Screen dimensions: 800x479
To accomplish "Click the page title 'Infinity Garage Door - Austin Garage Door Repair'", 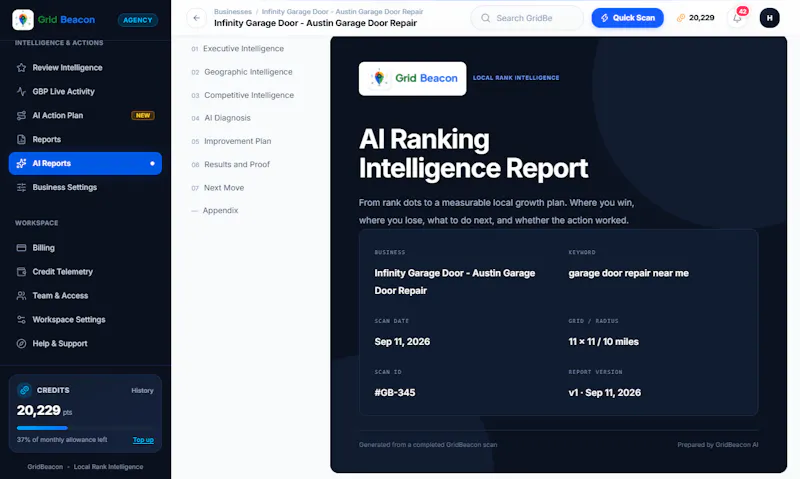I will (x=315, y=23).
